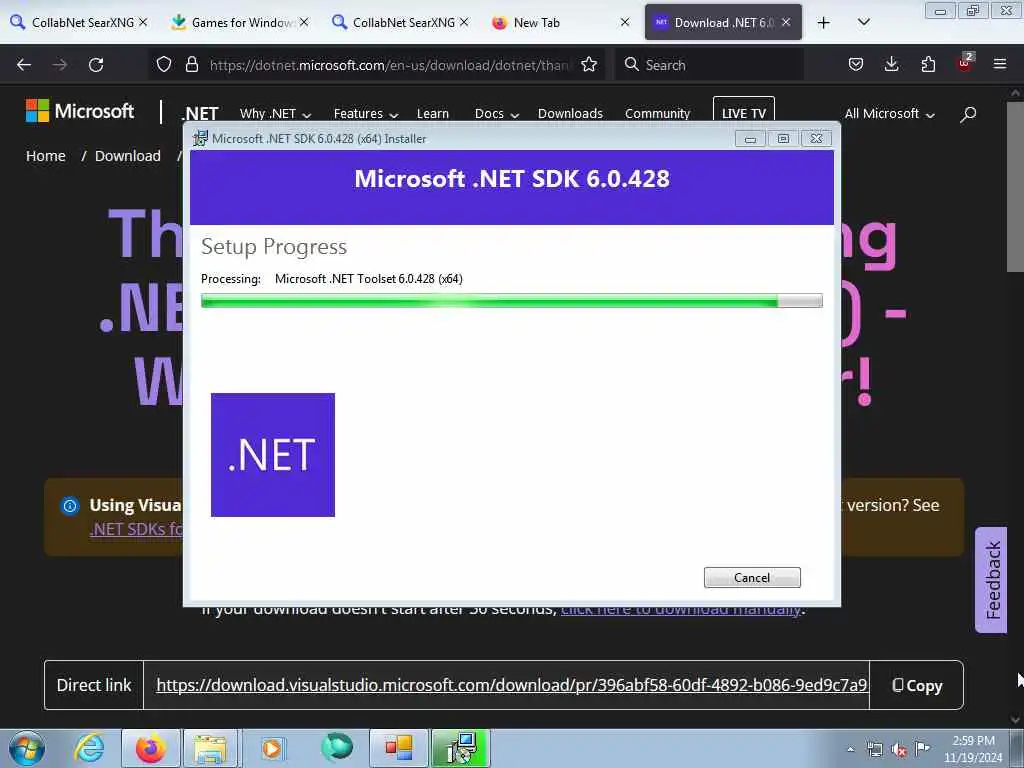Viewport: 1024px width, 768px height.
Task: Open the extensions puzzle icon
Action: pyautogui.click(x=928, y=64)
